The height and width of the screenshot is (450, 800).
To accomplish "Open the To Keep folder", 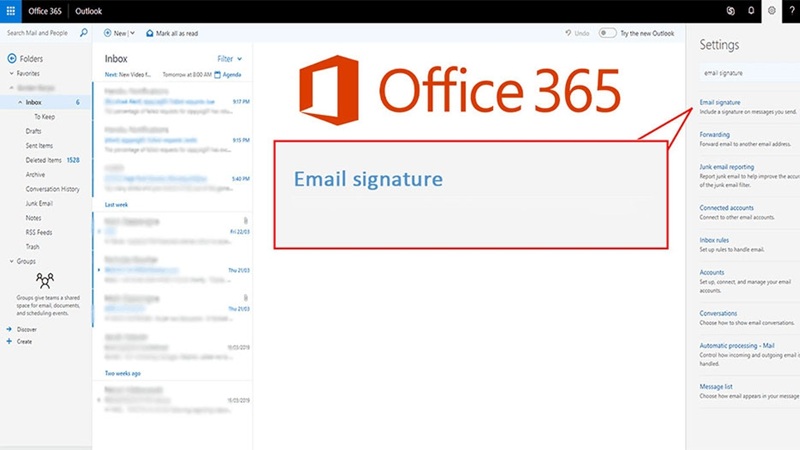I will coord(44,117).
